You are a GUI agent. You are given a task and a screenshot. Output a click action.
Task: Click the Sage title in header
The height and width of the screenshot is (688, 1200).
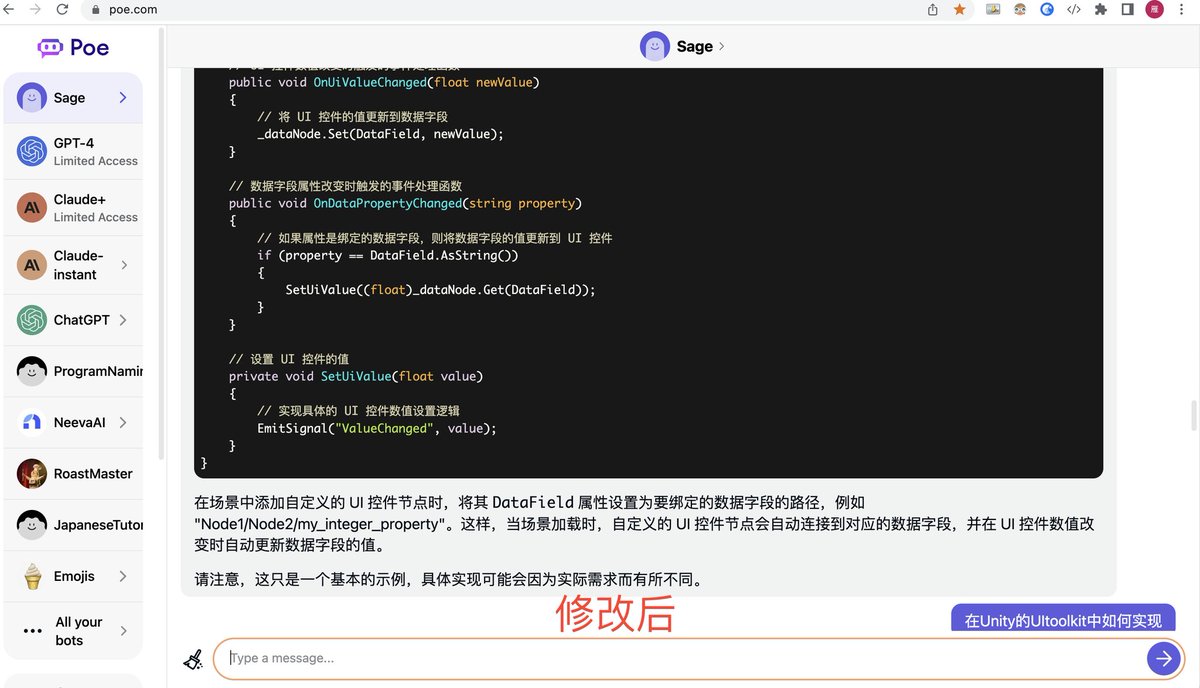(695, 46)
